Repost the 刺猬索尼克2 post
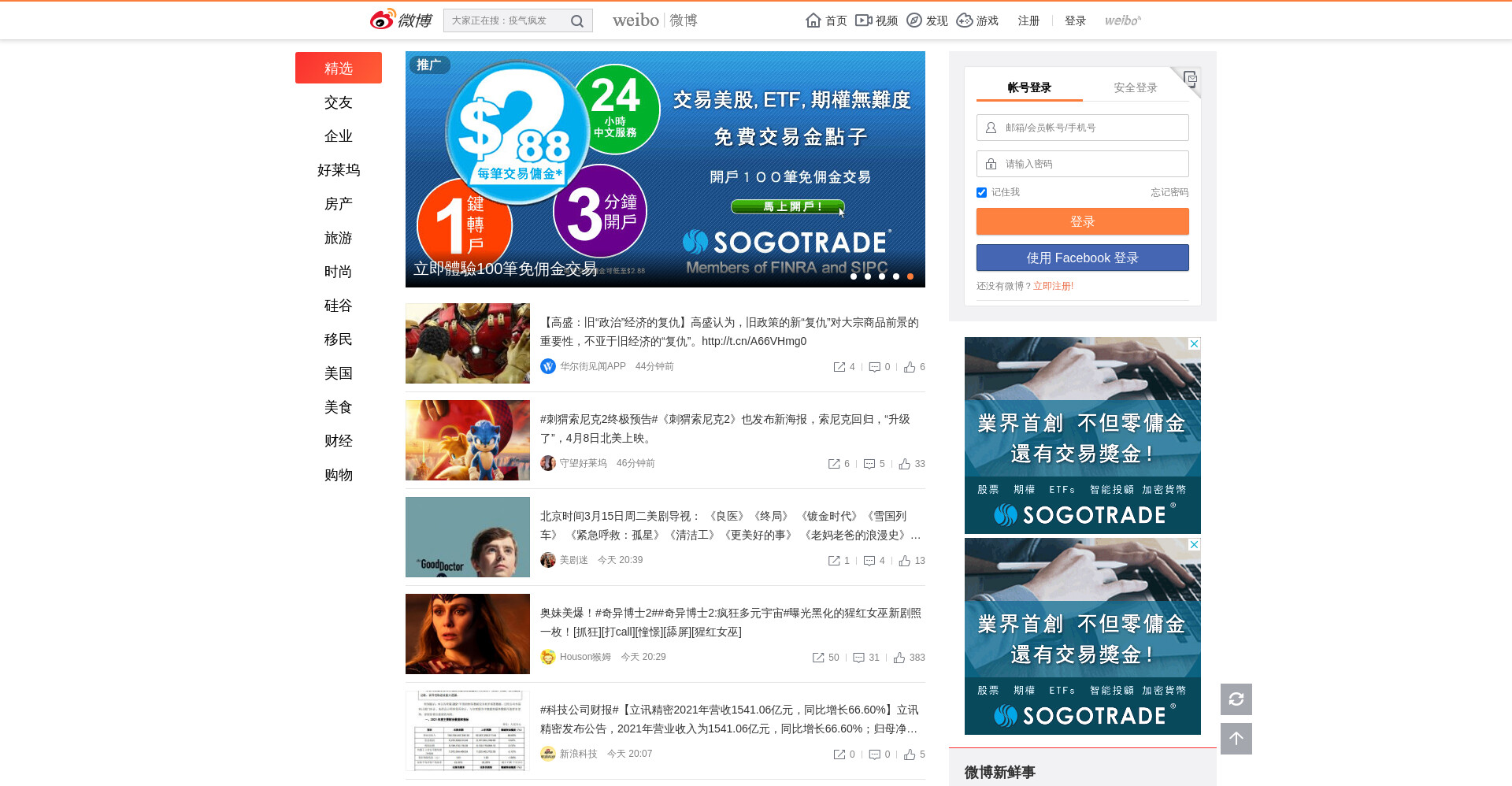Screen dimensions: 1512x786 pos(834,464)
